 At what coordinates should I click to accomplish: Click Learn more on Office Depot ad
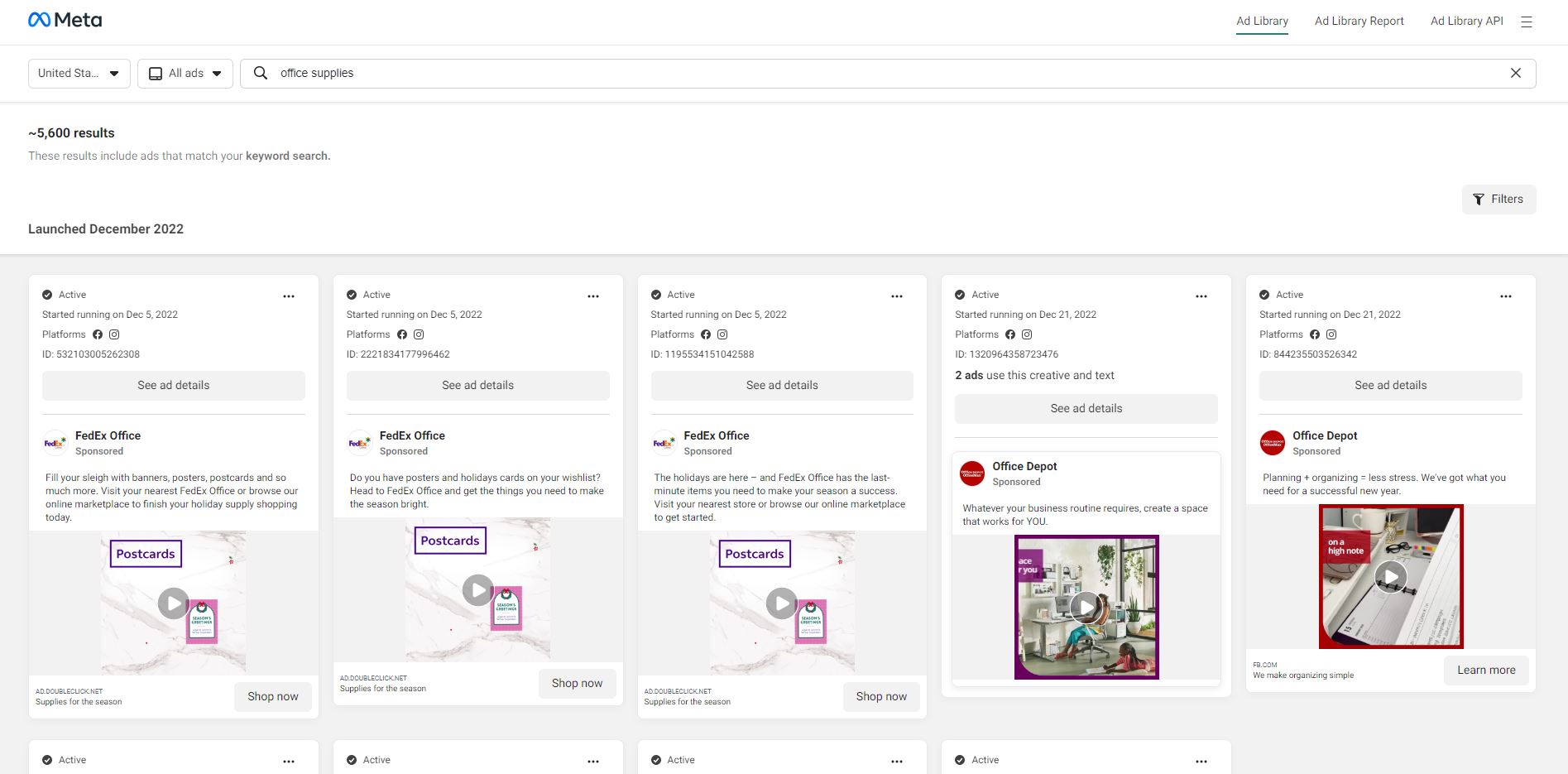point(1486,671)
